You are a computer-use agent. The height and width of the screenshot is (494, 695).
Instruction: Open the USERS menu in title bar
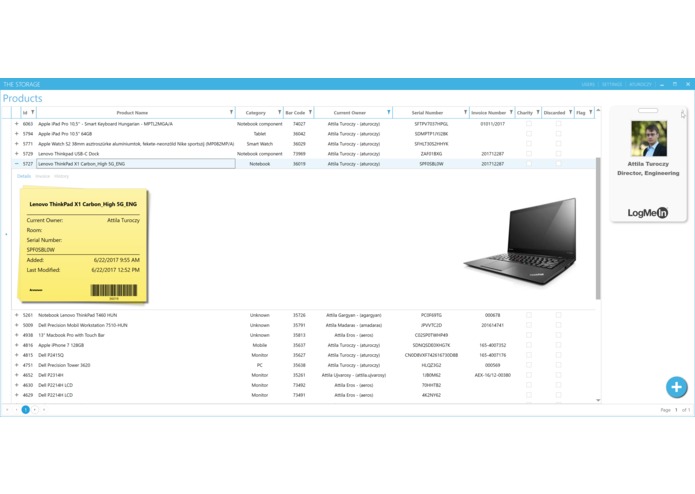click(588, 84)
